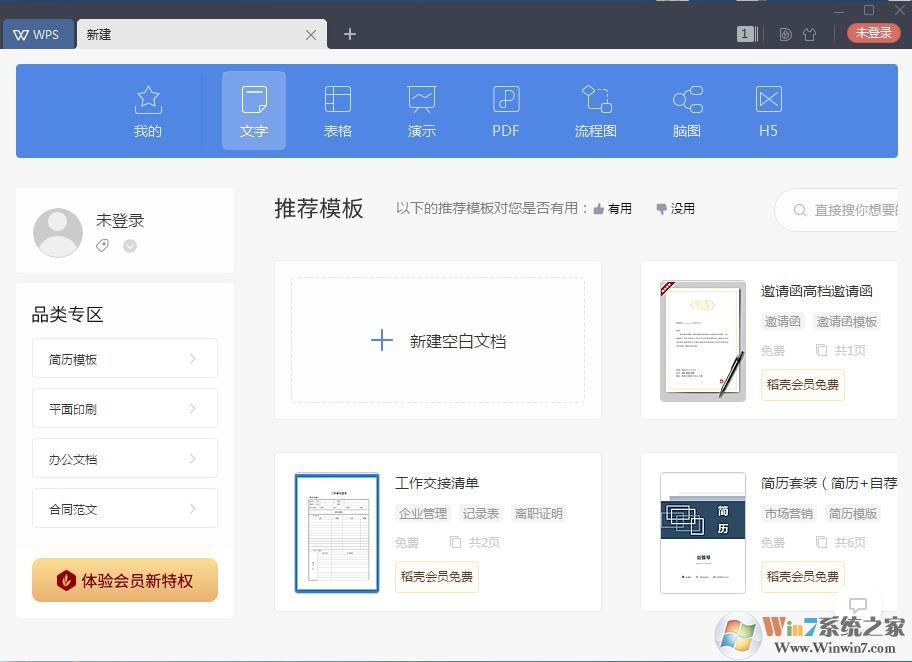This screenshot has height=662, width=912.
Task: Expand the 平面印刷 category
Action: point(125,409)
